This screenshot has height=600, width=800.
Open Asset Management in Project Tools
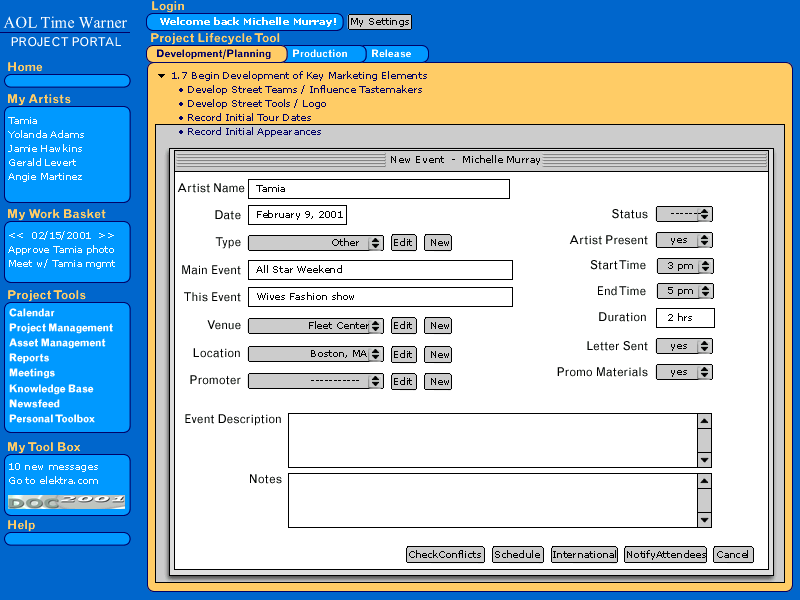pyautogui.click(x=58, y=343)
